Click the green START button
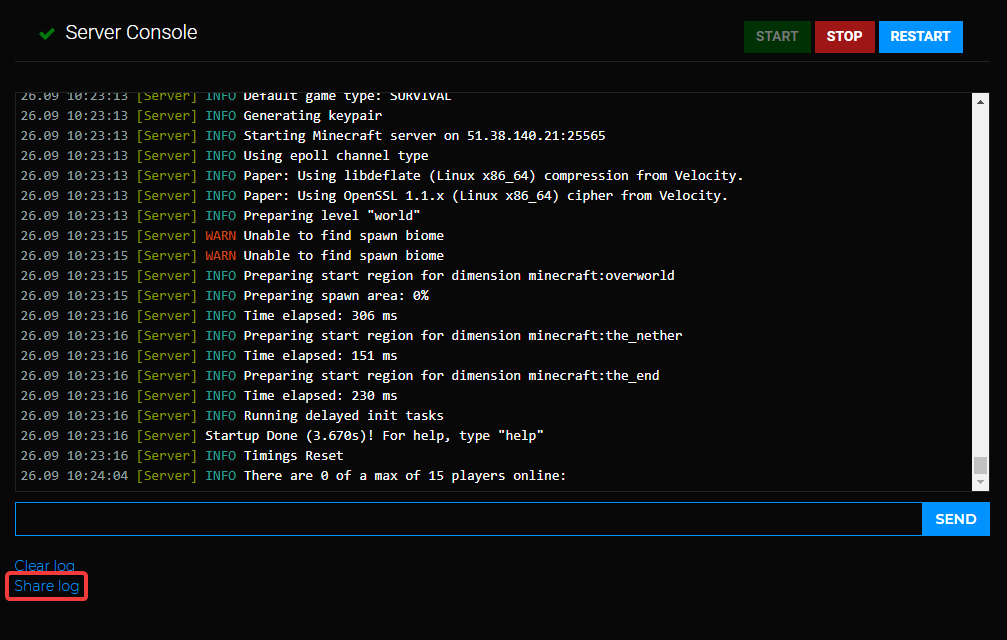This screenshot has width=1007, height=640. (776, 37)
